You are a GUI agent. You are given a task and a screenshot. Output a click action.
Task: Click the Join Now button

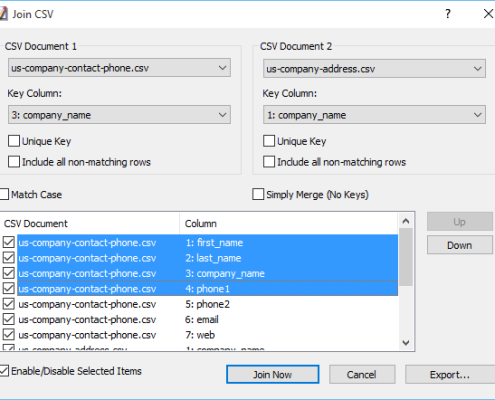pos(273,374)
